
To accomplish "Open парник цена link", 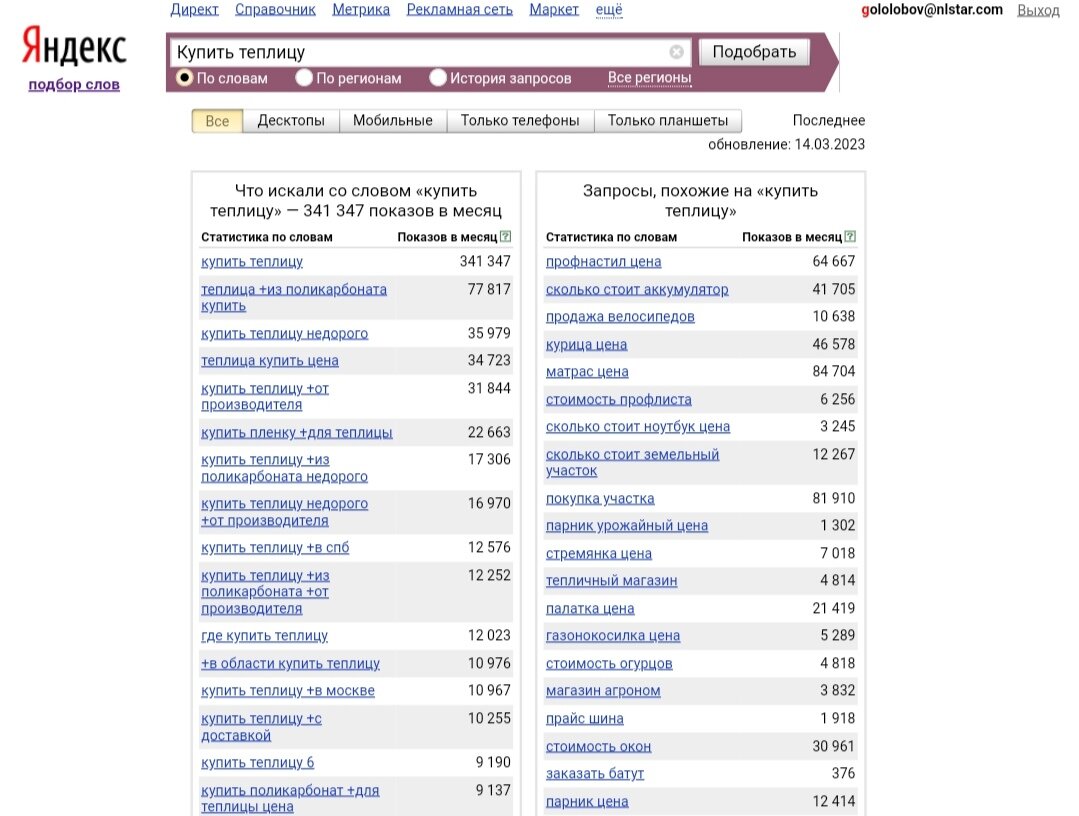I will pos(587,801).
